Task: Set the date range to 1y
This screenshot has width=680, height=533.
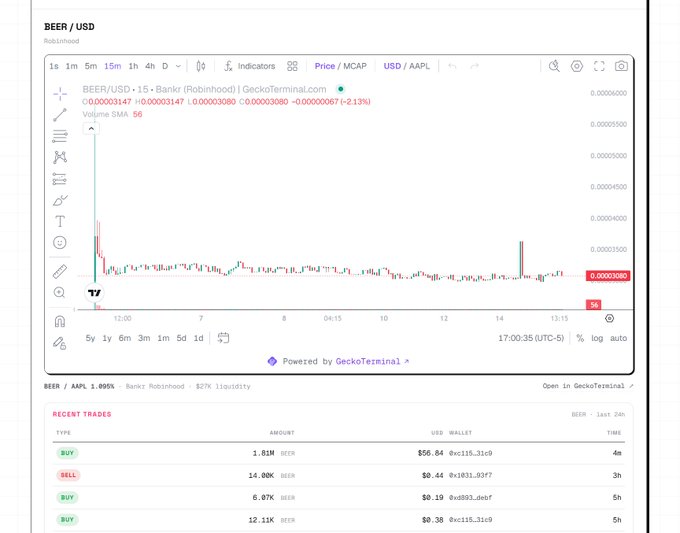Action: 107,338
